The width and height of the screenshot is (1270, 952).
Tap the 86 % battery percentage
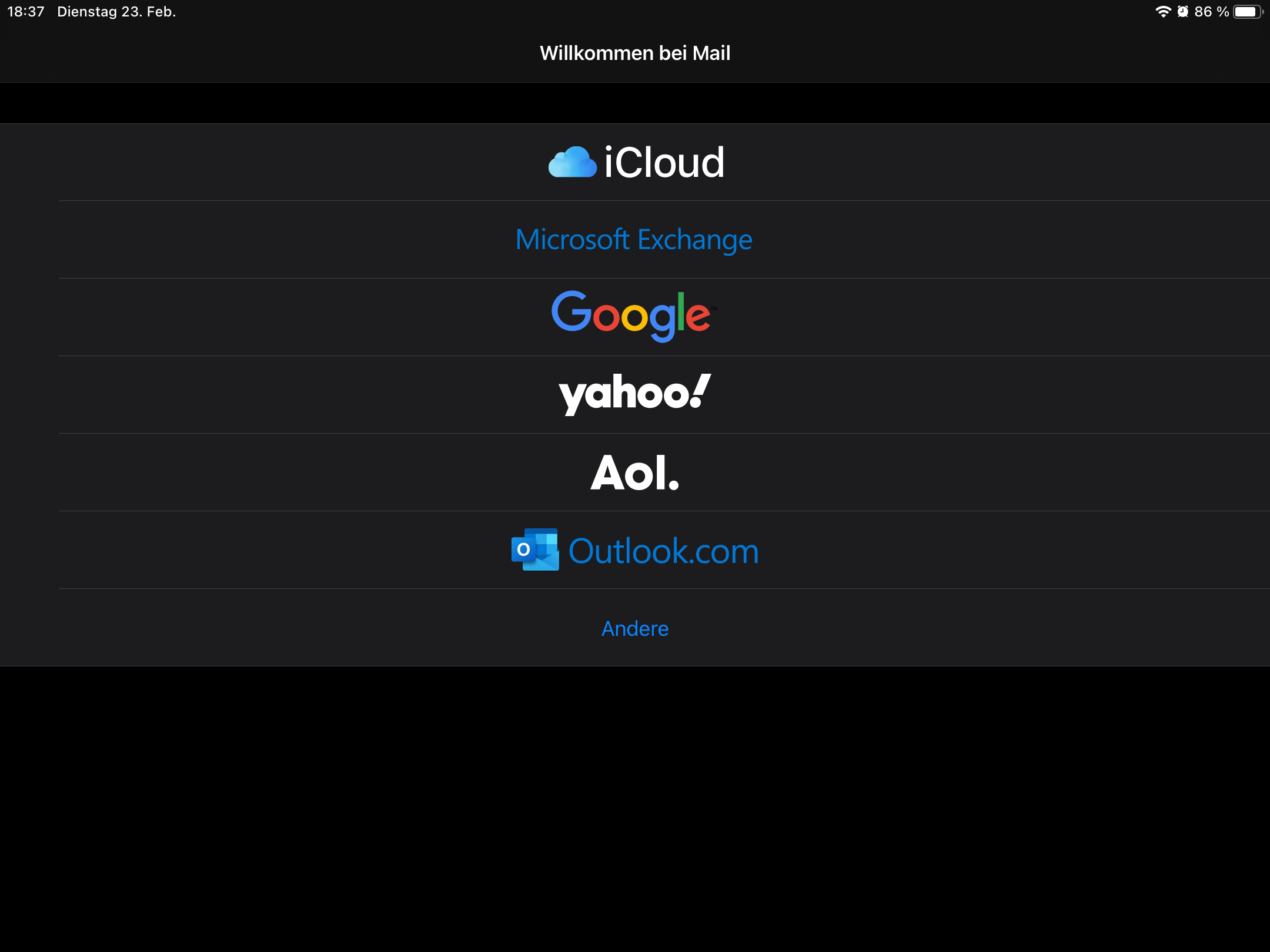pyautogui.click(x=1211, y=12)
